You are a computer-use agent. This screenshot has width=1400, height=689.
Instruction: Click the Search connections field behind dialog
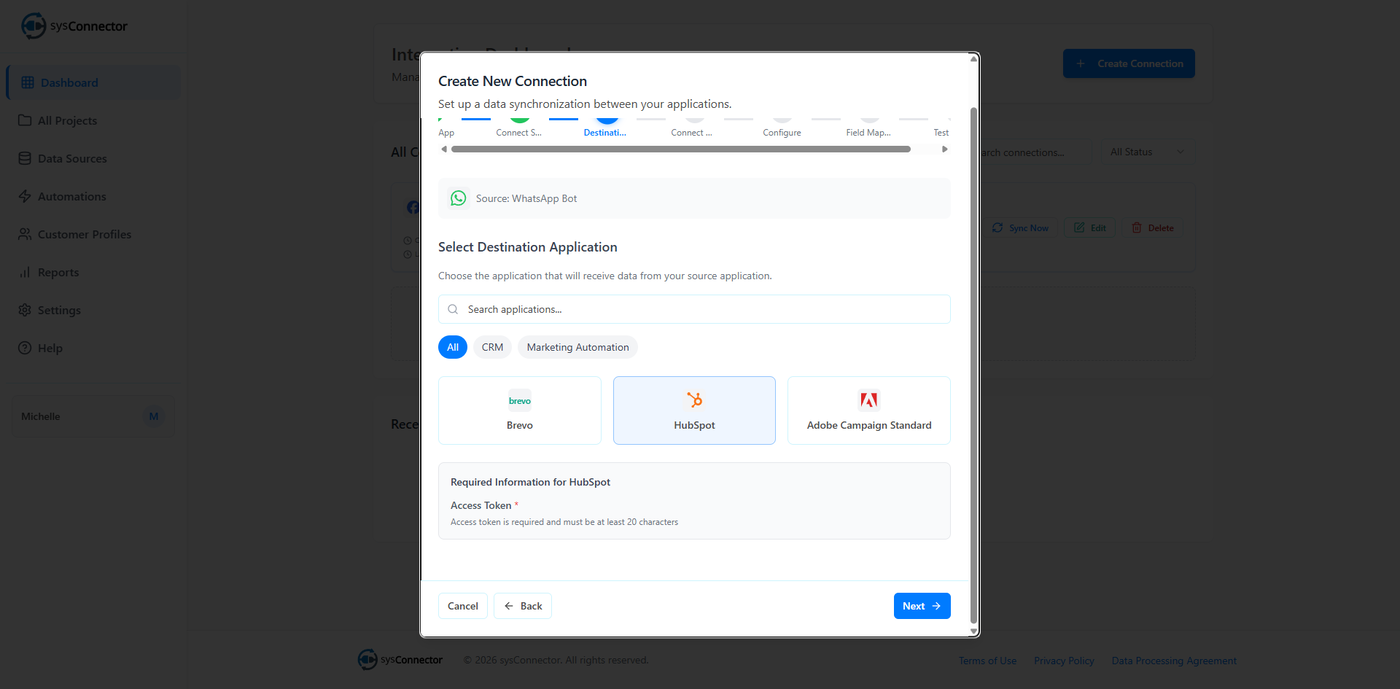[x=1035, y=152]
